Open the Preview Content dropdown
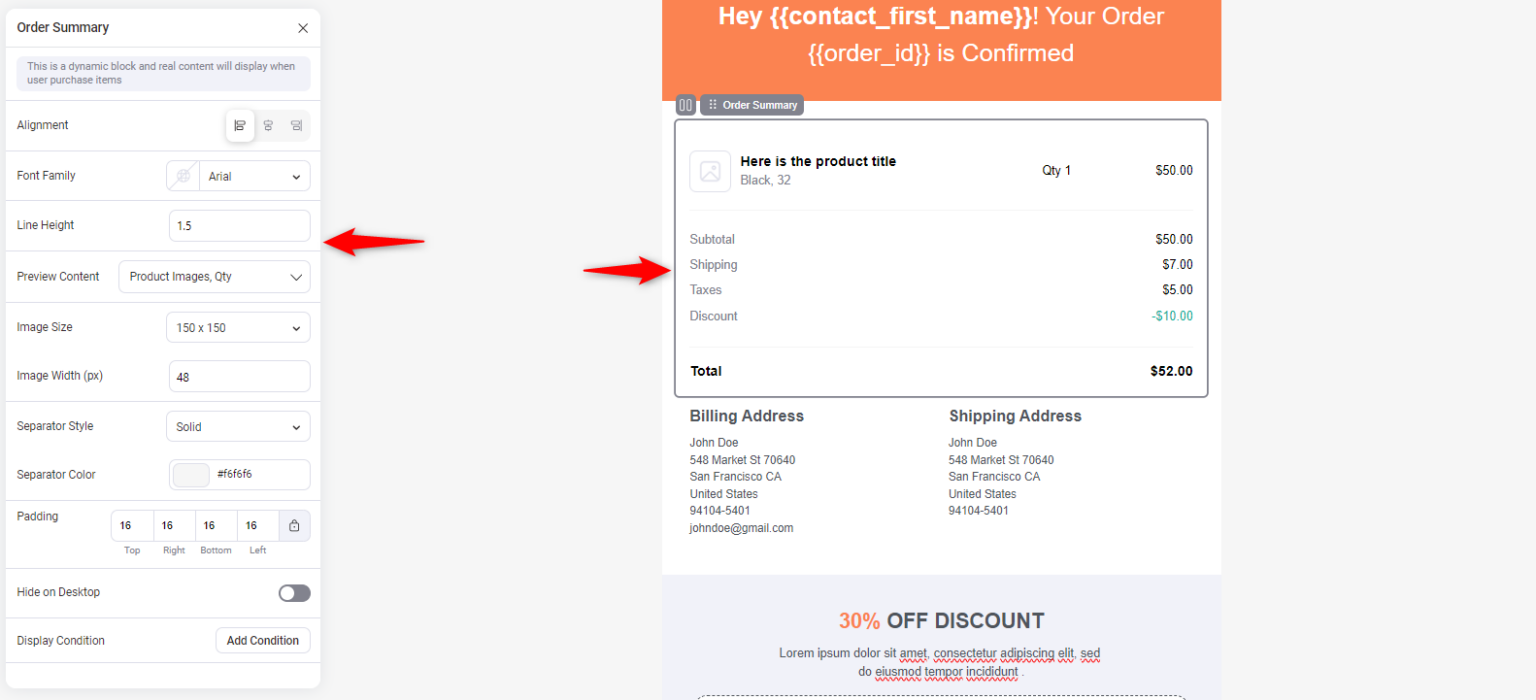This screenshot has width=1536, height=700. (214, 276)
